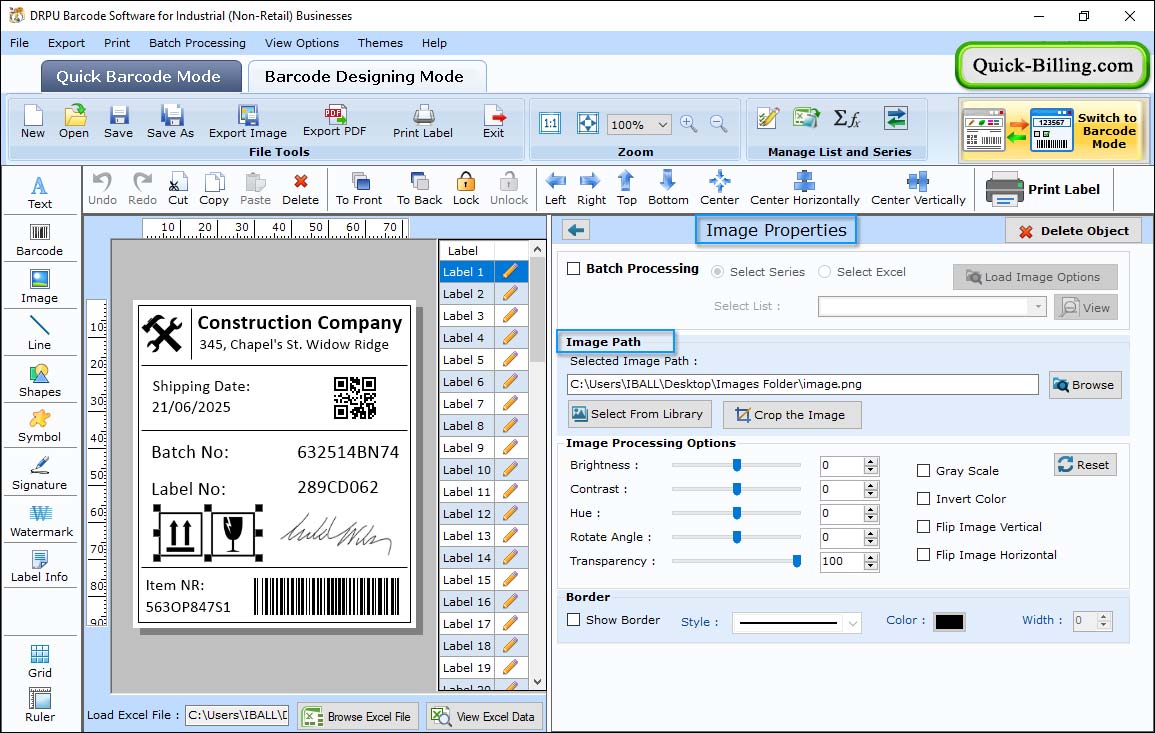Click the New file icon
This screenshot has height=733, width=1155.
32,122
